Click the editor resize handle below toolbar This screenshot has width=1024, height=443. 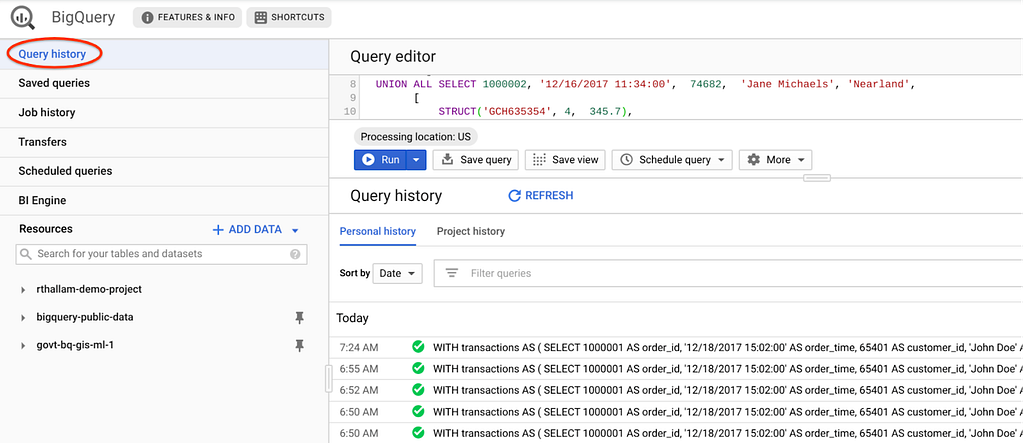click(816, 177)
